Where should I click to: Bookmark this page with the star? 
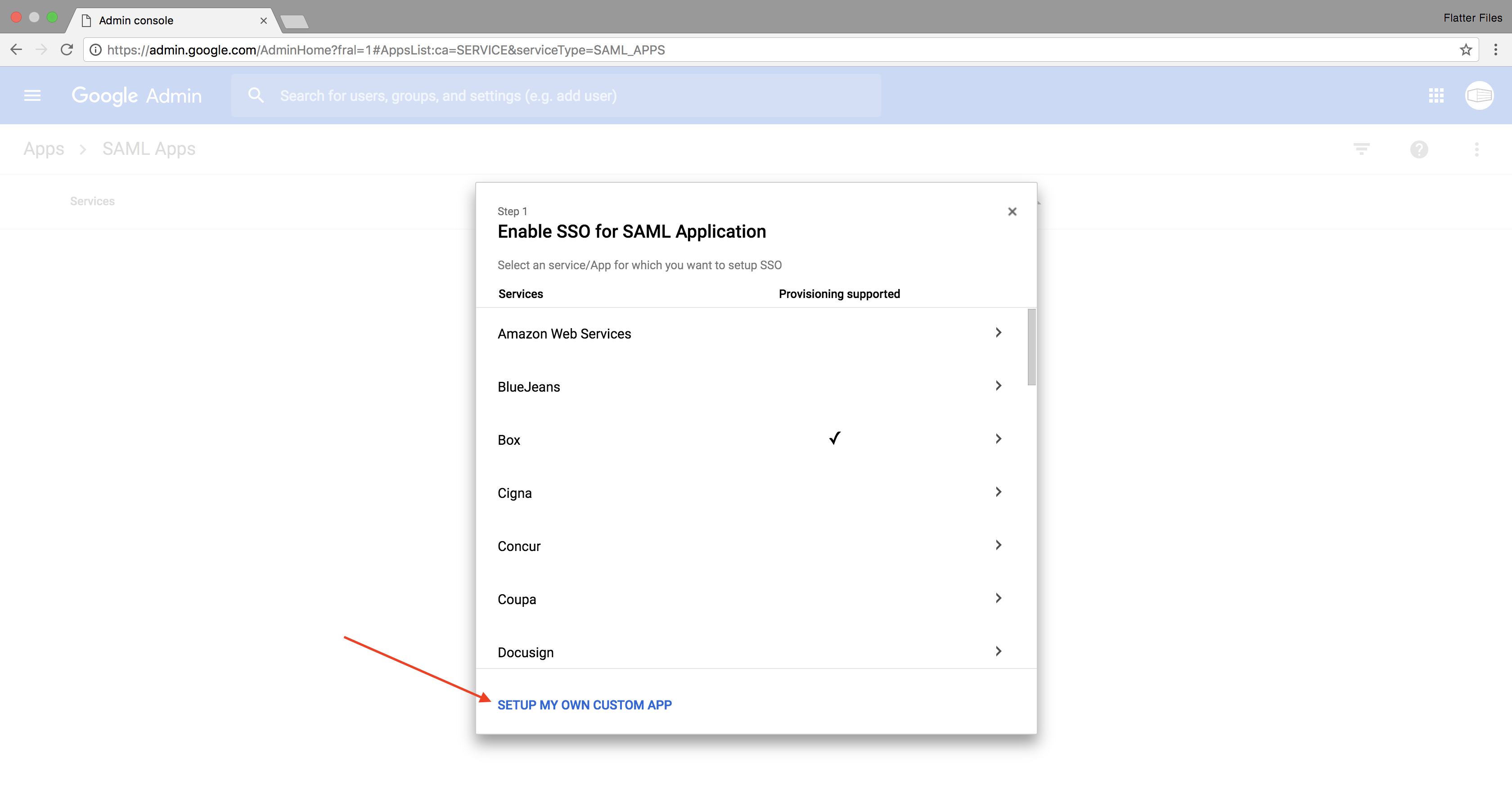coord(1466,50)
